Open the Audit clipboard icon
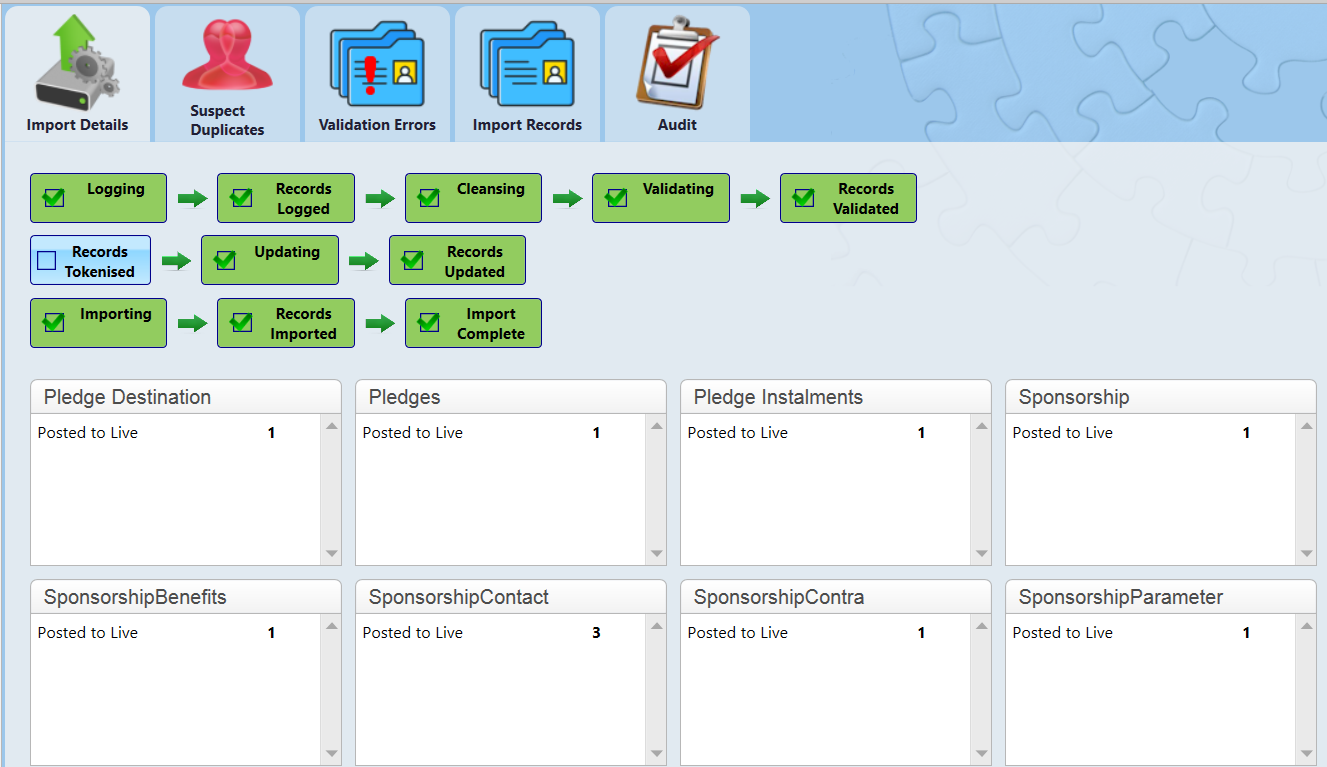 pos(677,62)
